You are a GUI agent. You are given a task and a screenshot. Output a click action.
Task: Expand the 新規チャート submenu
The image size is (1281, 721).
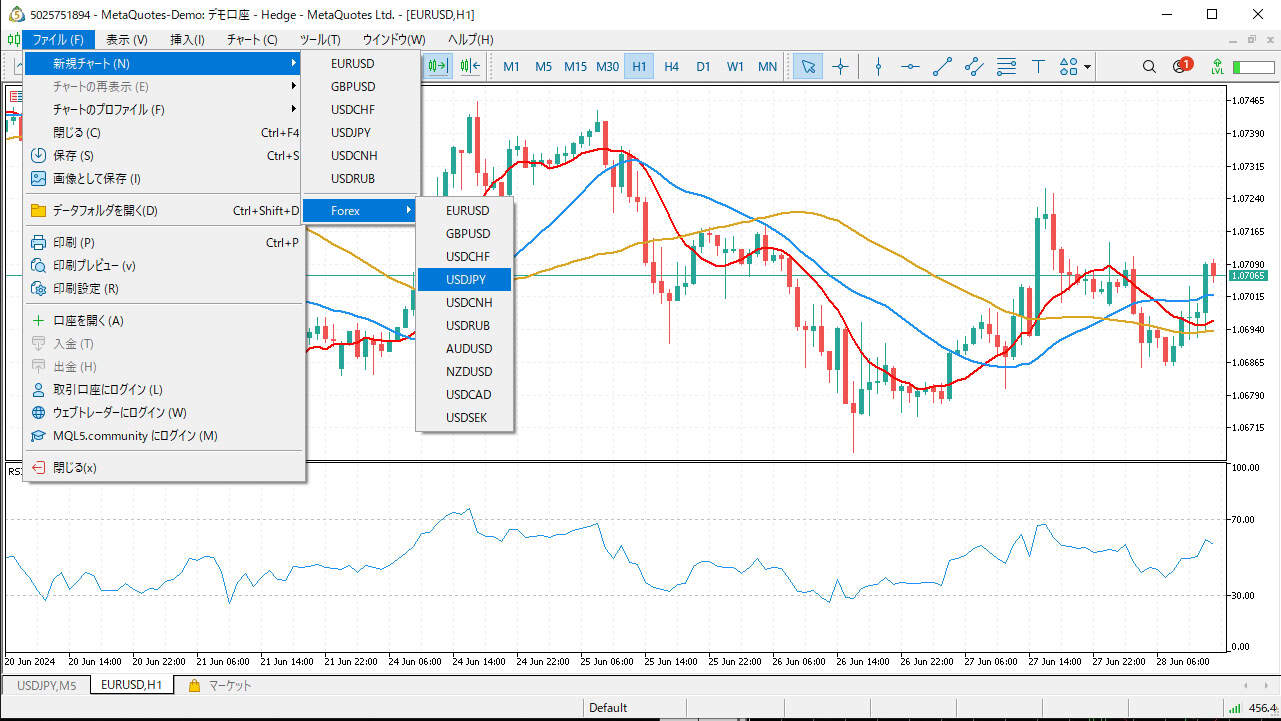pyautogui.click(x=163, y=63)
